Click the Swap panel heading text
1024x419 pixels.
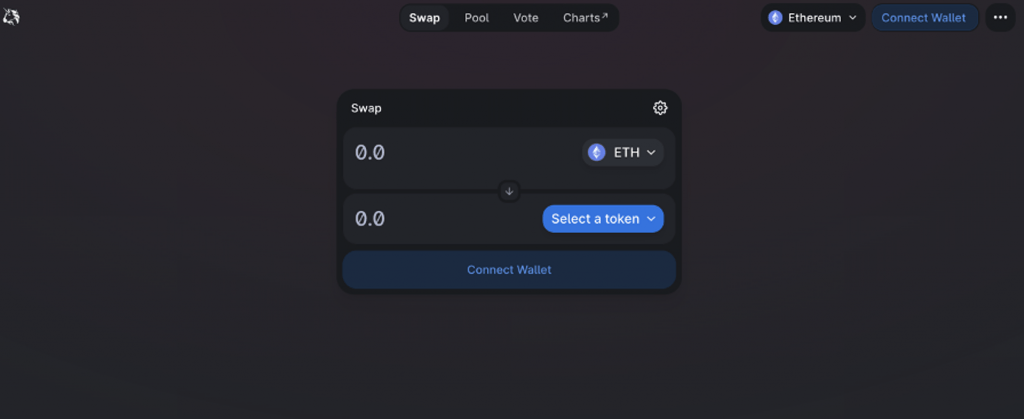point(366,108)
